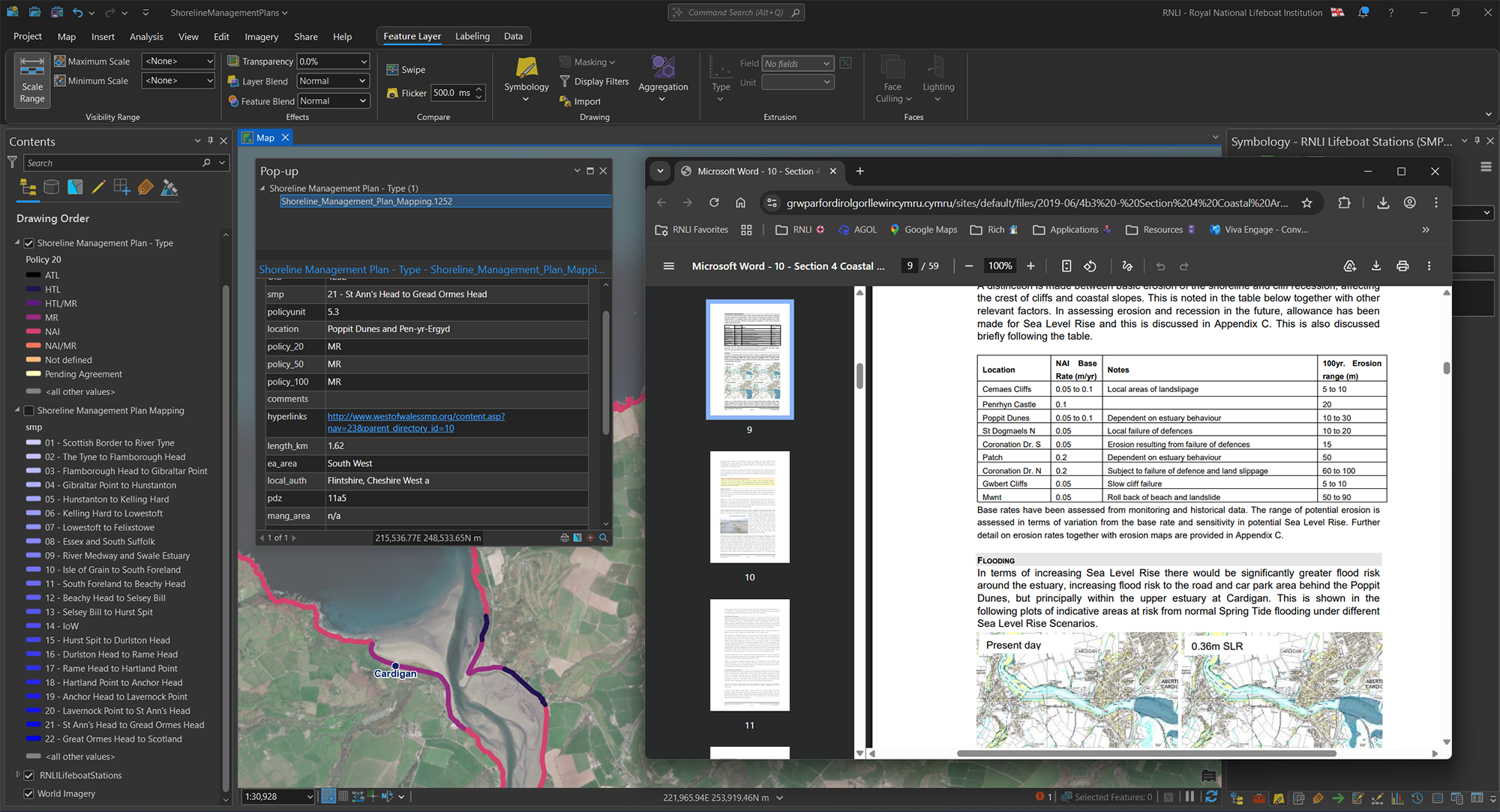Zoom in the PDF with plus

click(1030, 266)
